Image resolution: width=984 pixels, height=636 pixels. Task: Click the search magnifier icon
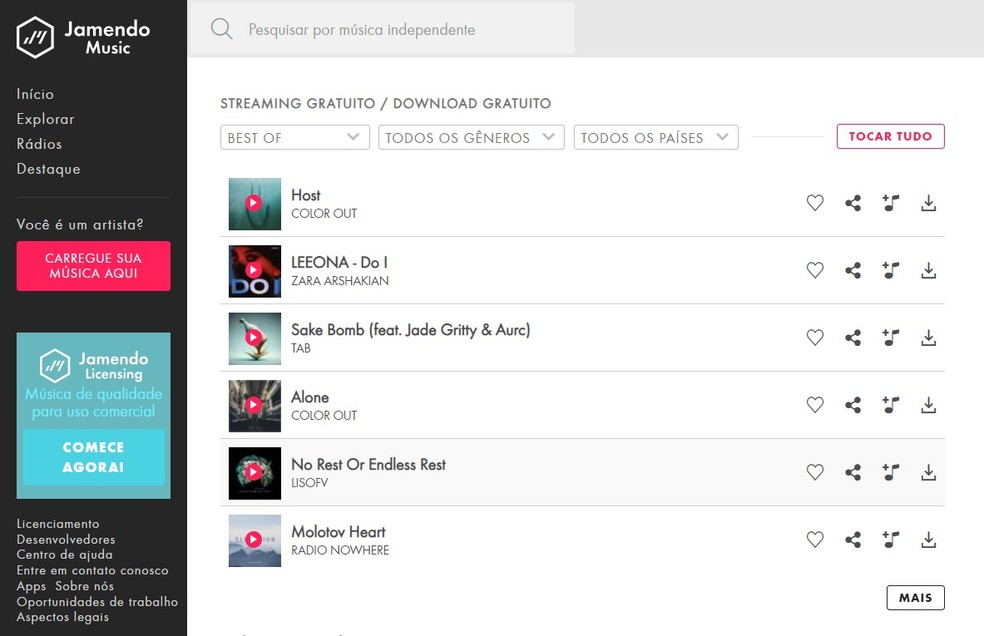pos(222,29)
